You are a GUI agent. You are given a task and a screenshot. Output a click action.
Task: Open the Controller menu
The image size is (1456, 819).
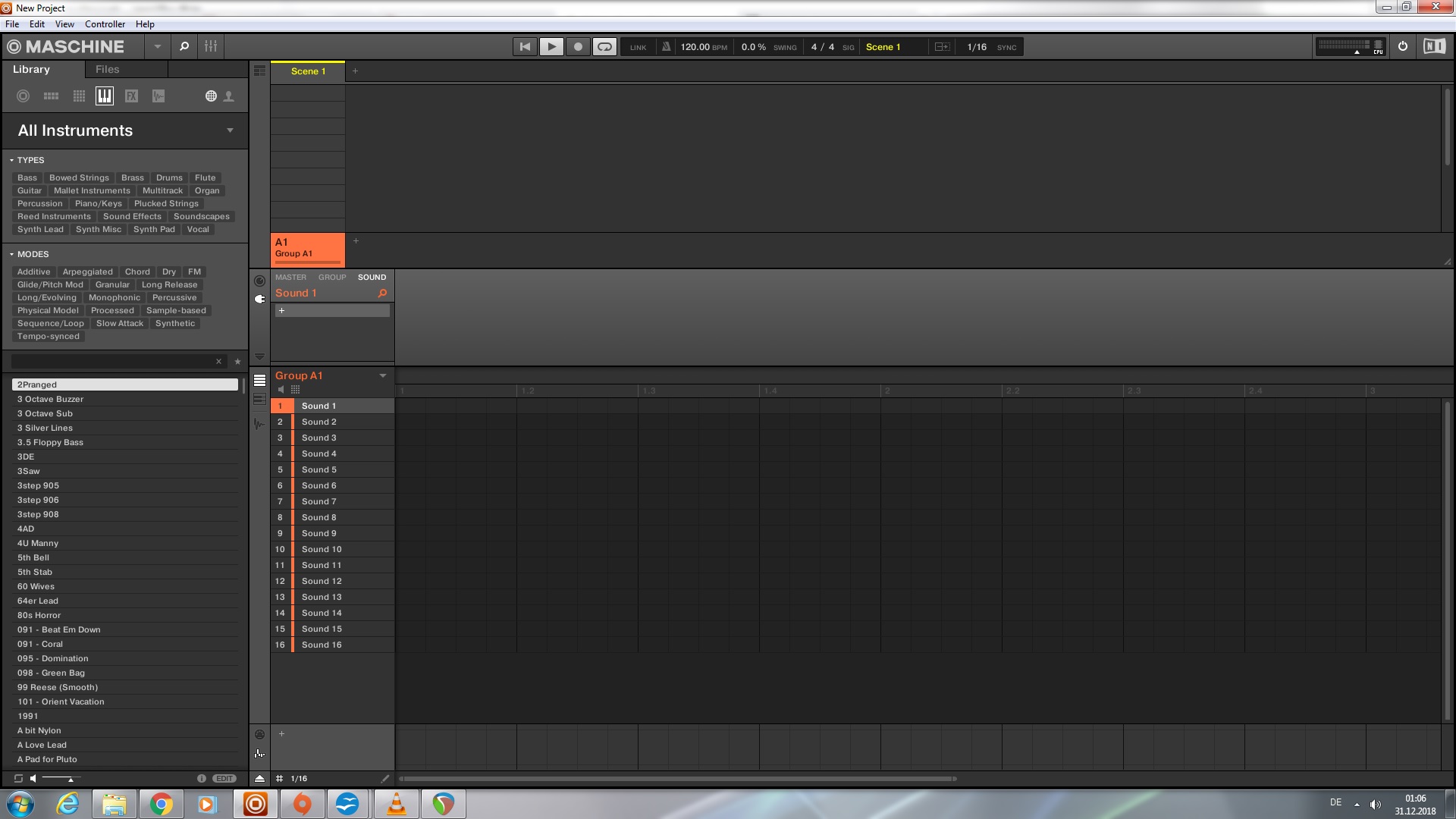[105, 24]
